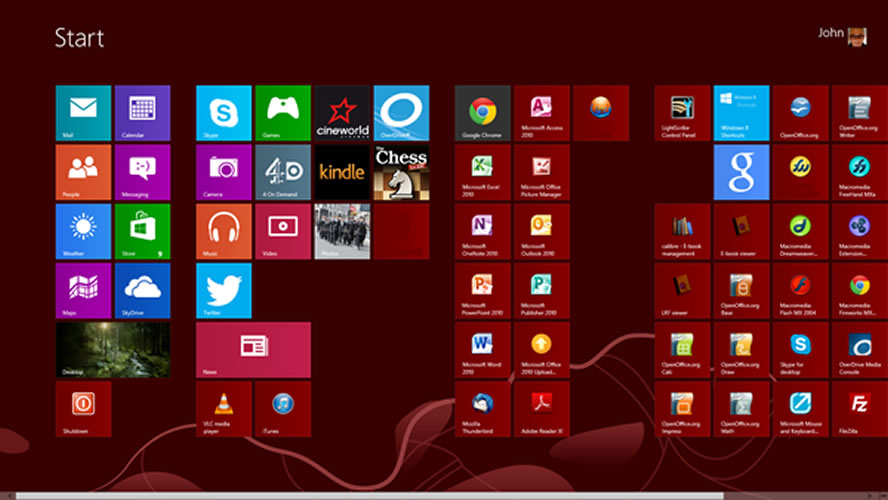Open the 4 On Demand tile
Viewport: 888px width, 500px height.
[x=283, y=172]
